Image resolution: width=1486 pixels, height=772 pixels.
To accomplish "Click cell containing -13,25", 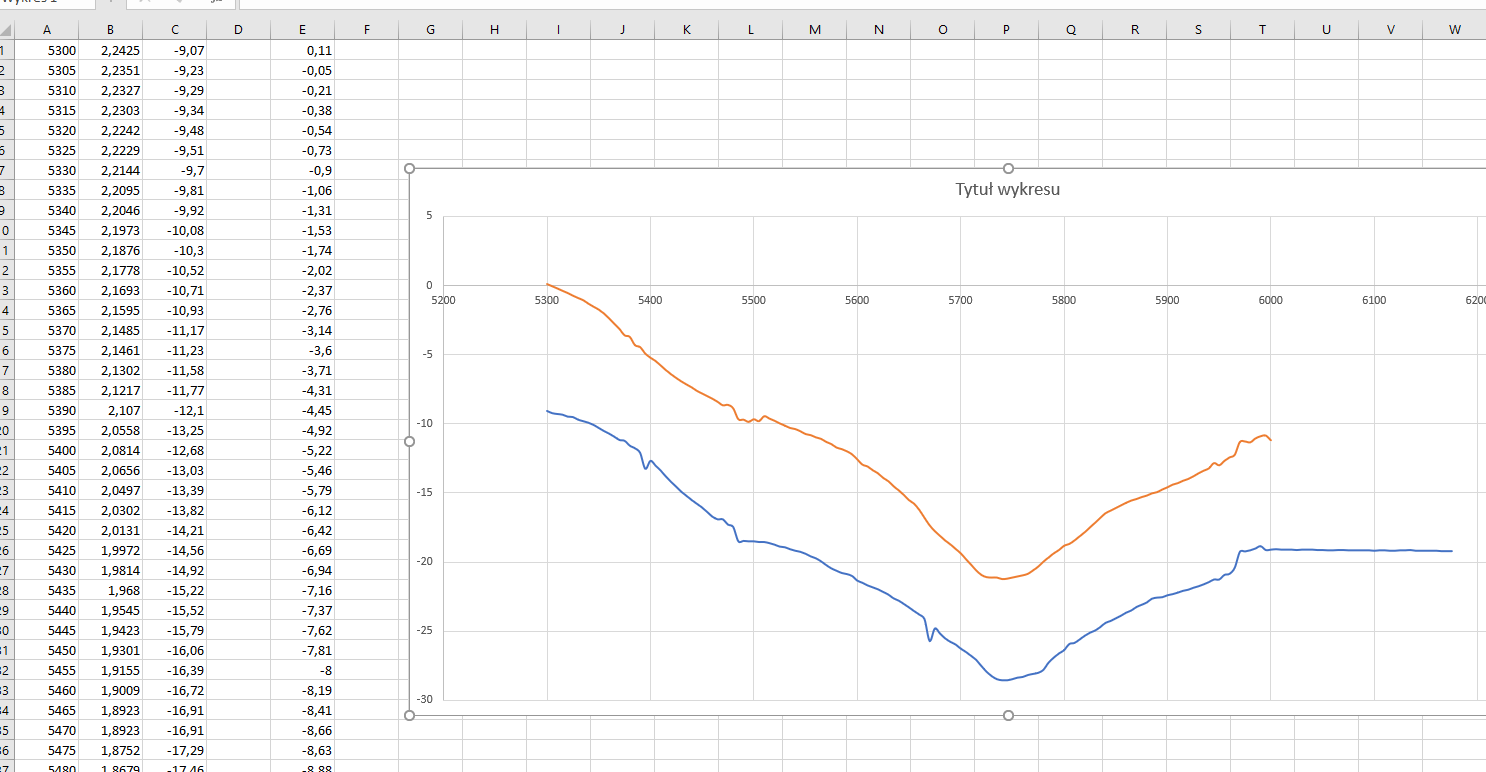I will point(174,430).
